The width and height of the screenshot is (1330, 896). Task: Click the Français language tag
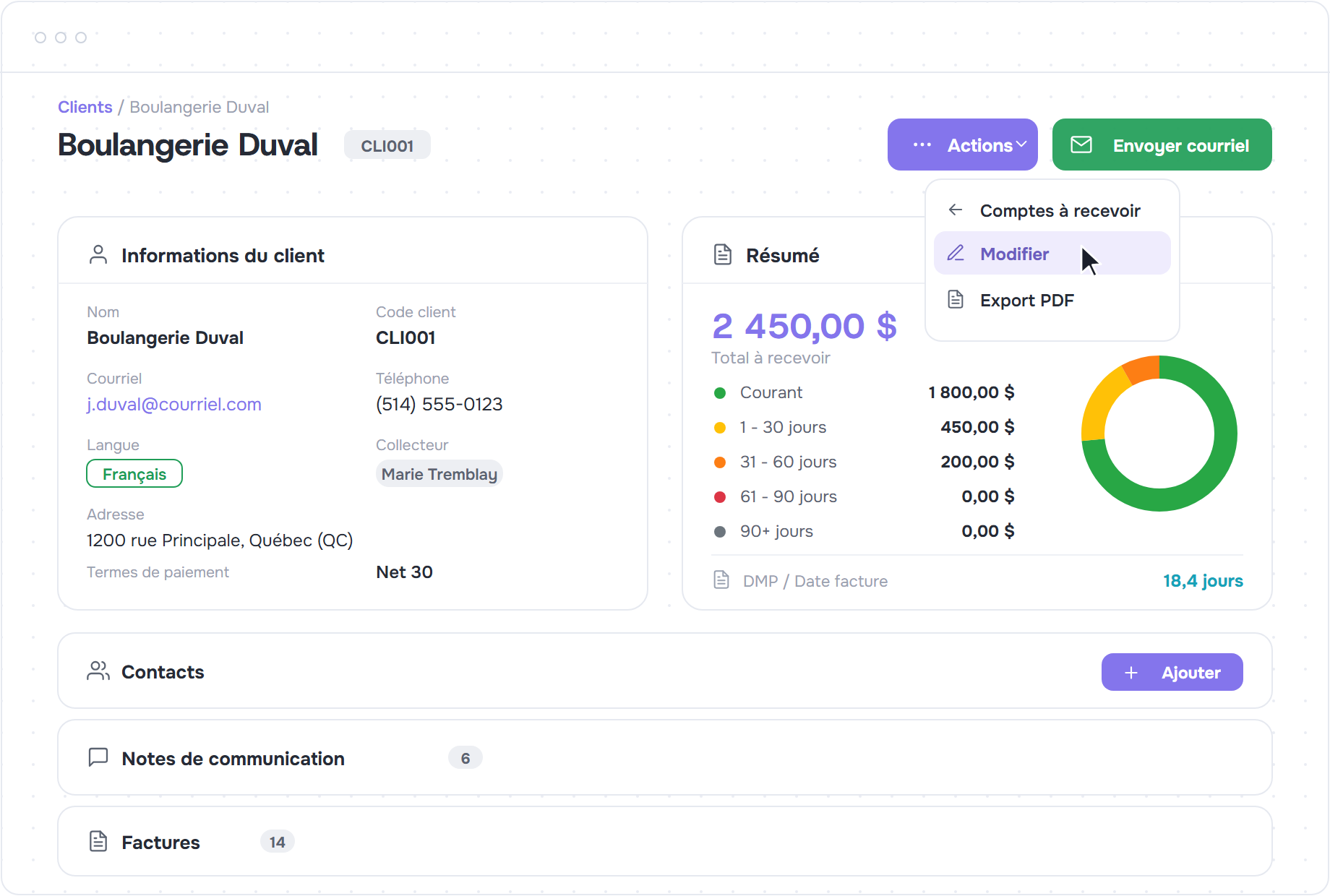click(x=134, y=474)
